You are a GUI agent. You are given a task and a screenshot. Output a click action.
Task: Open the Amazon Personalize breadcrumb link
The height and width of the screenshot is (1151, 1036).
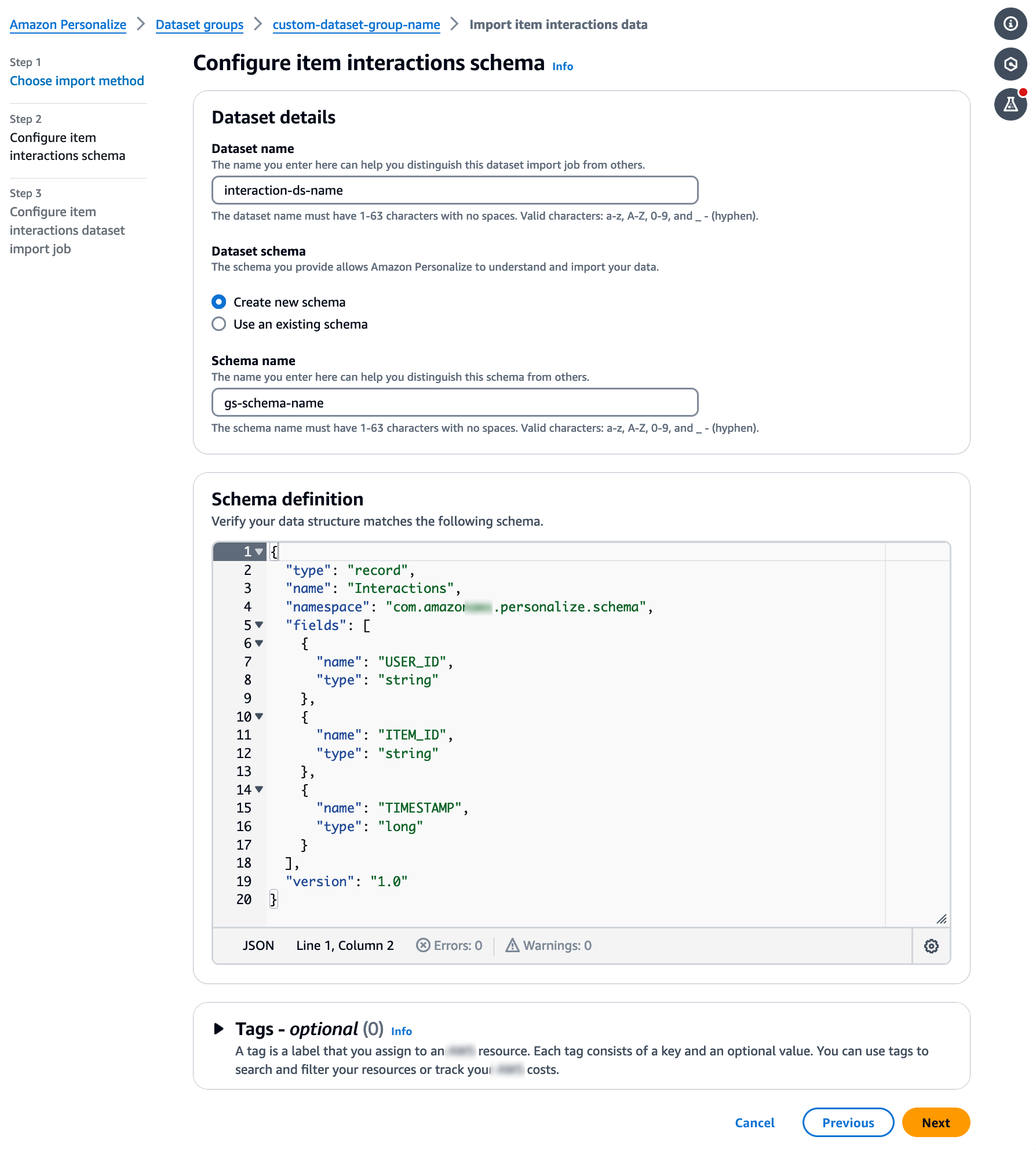68,24
